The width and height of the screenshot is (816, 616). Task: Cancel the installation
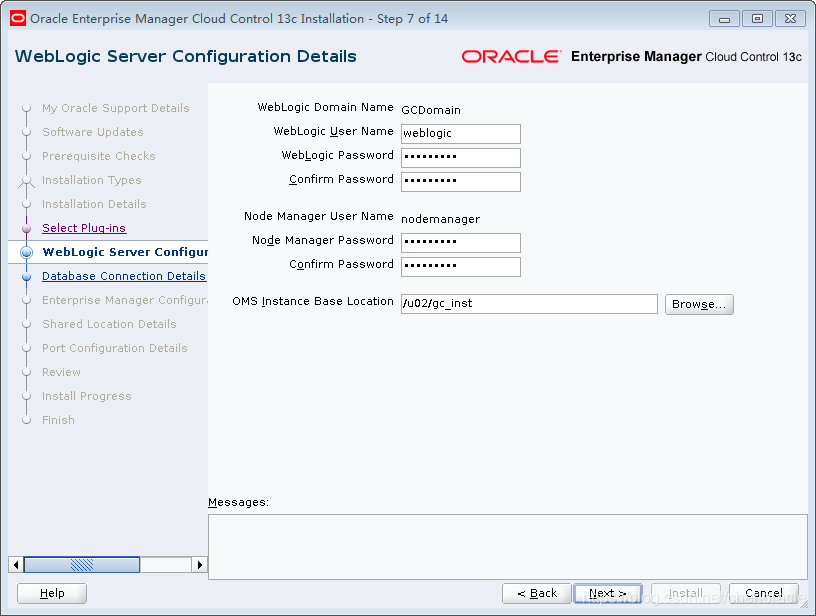pyautogui.click(x=763, y=593)
